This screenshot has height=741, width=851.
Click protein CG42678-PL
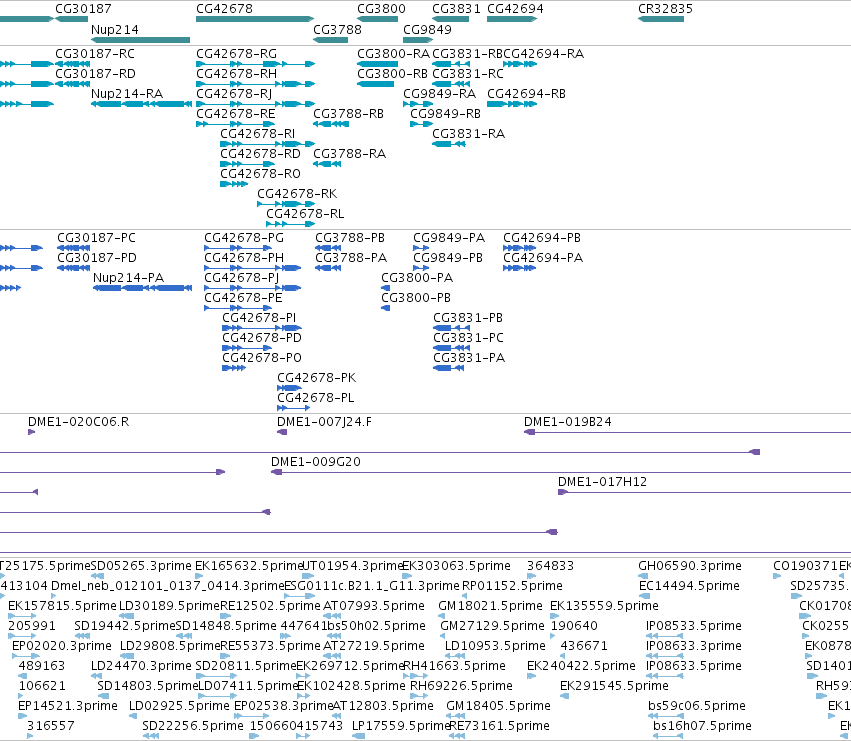(316, 398)
